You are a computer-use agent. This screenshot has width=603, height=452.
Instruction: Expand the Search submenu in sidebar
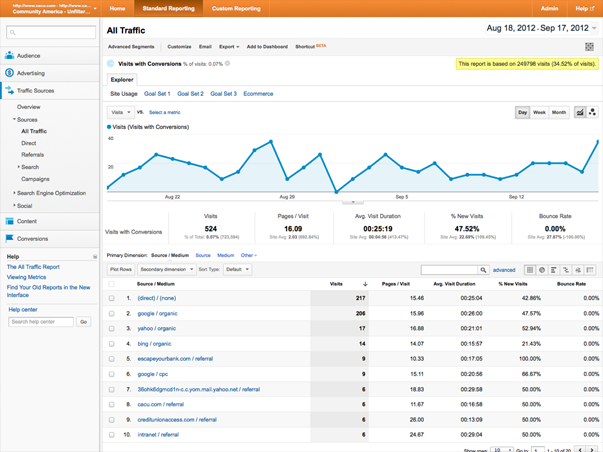pos(18,167)
